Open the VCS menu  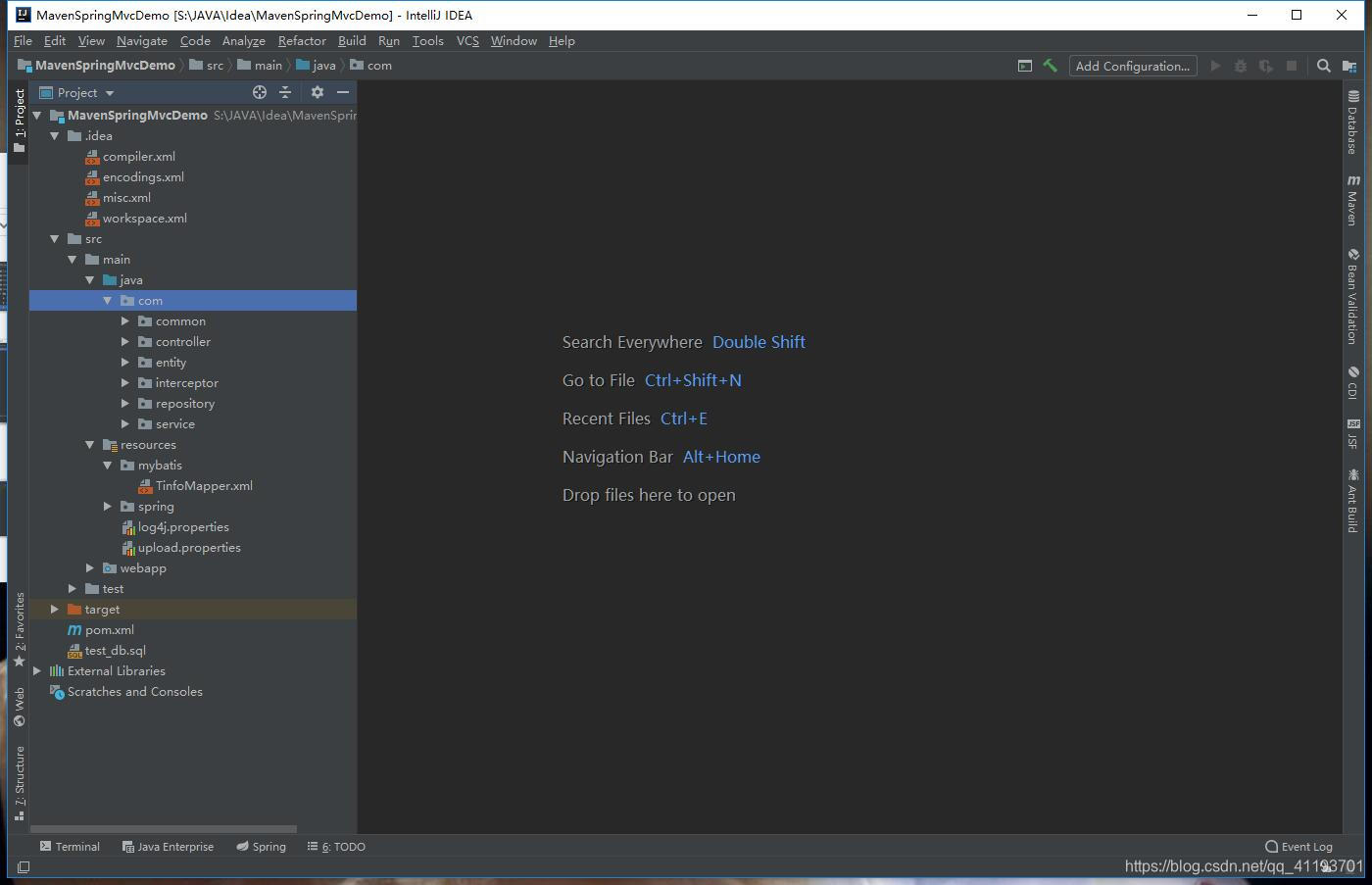(x=467, y=41)
